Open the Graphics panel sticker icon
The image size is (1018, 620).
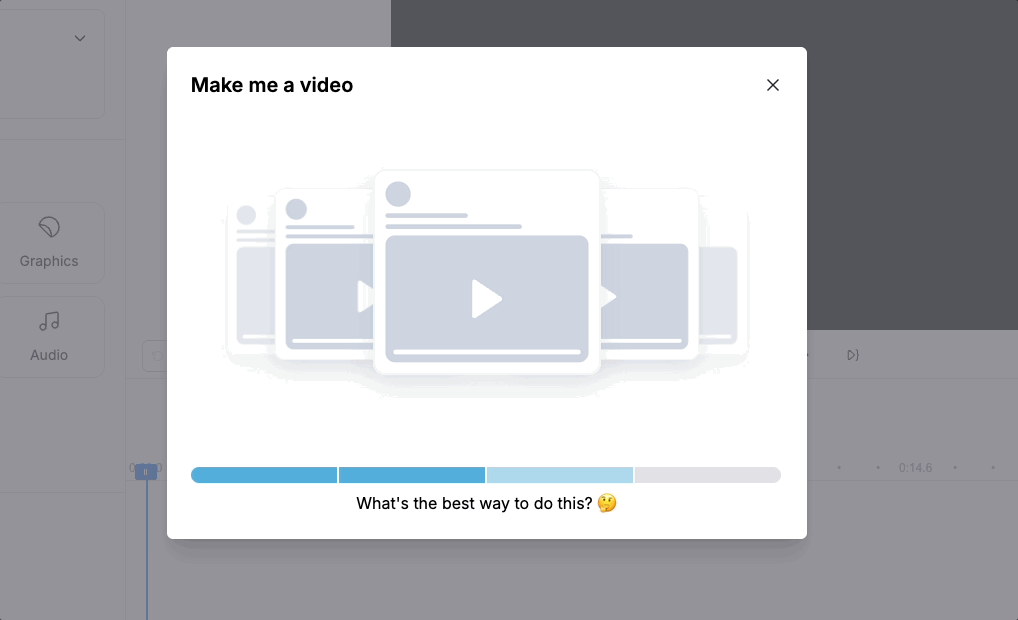point(49,227)
